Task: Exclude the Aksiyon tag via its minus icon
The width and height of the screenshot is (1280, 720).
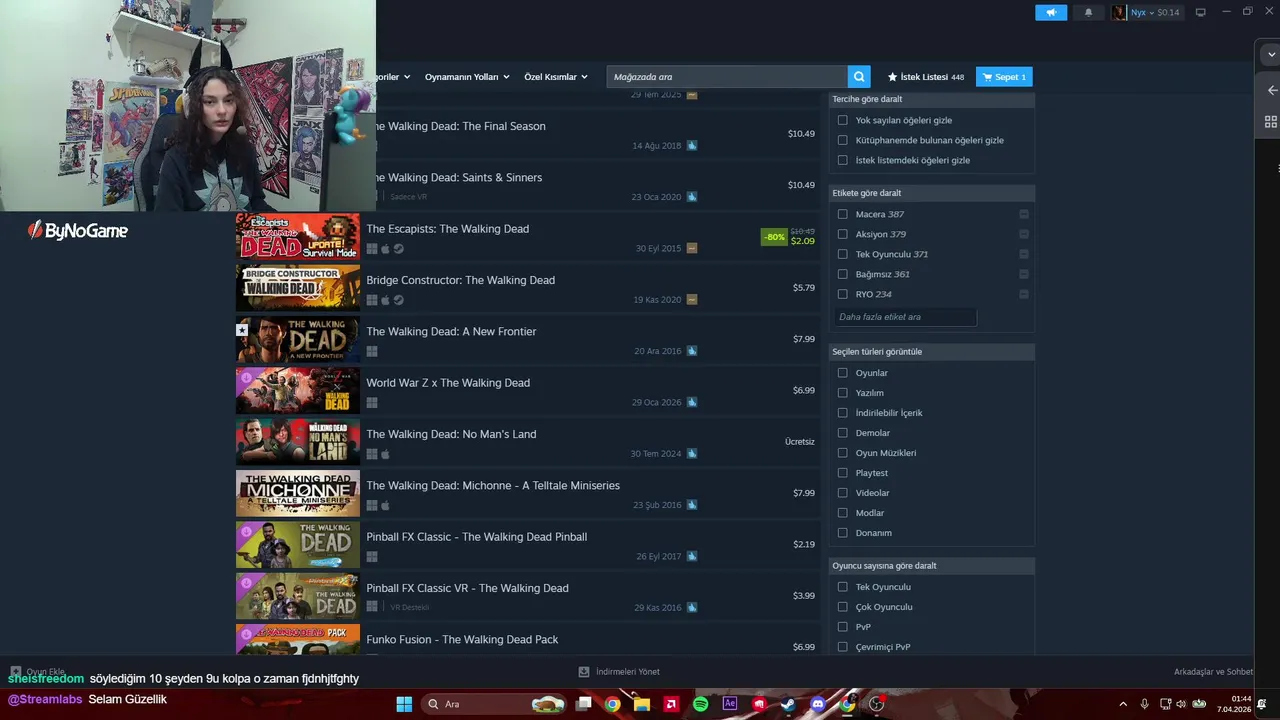Action: (1024, 234)
